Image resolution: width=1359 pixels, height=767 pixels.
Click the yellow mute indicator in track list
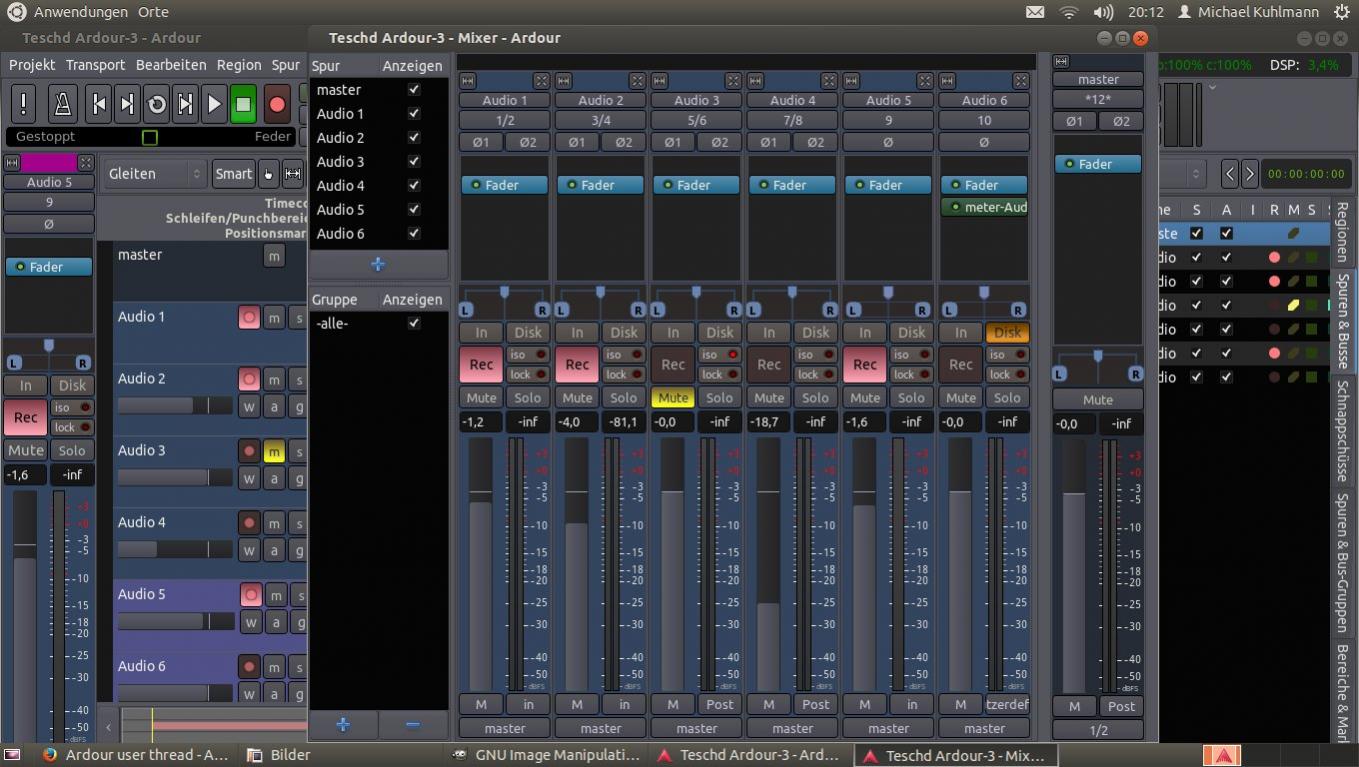tap(1293, 305)
